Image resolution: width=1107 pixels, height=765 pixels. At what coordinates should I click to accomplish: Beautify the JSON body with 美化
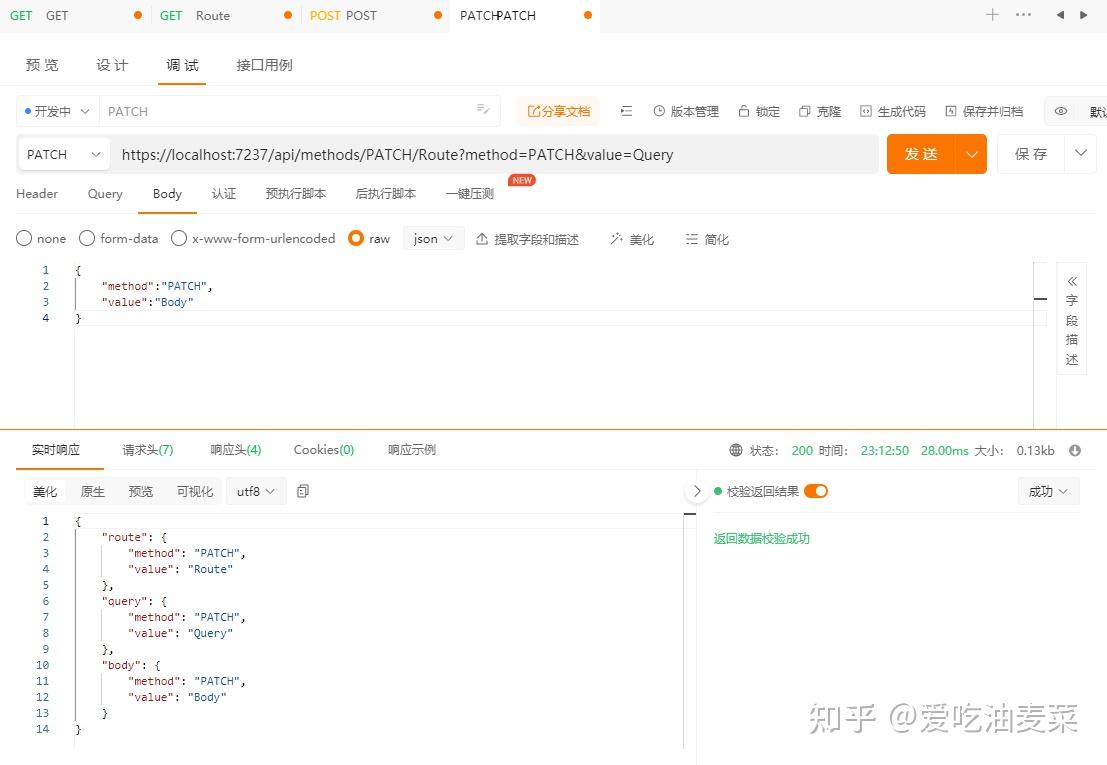631,238
